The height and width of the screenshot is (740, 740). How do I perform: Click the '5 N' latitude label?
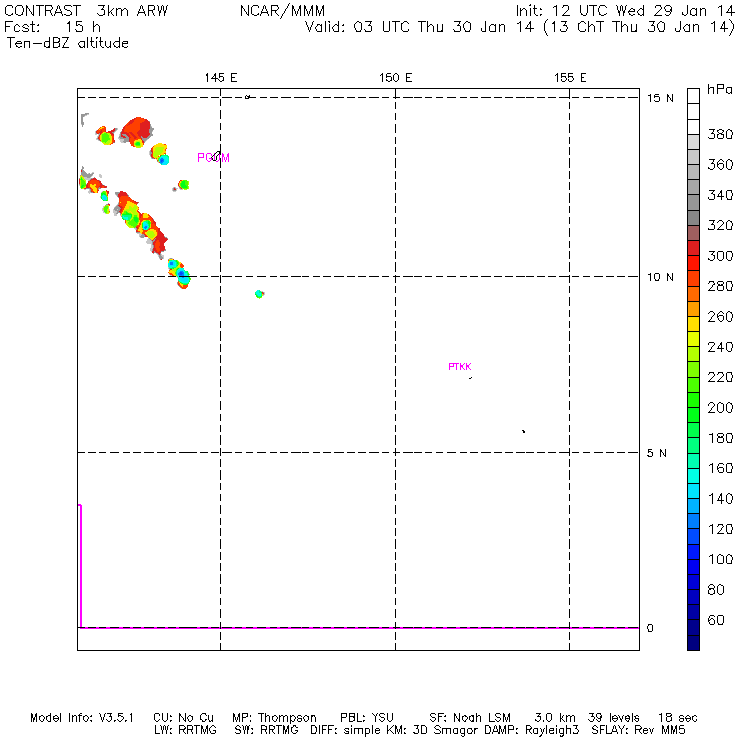[x=656, y=453]
